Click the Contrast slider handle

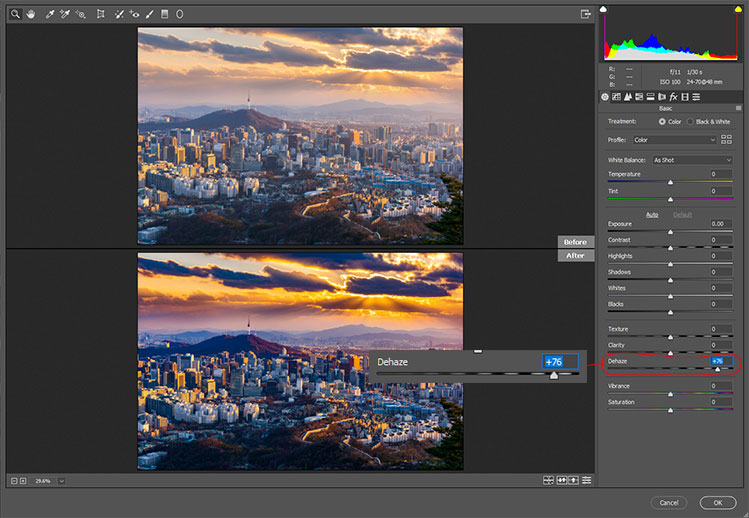click(670, 248)
